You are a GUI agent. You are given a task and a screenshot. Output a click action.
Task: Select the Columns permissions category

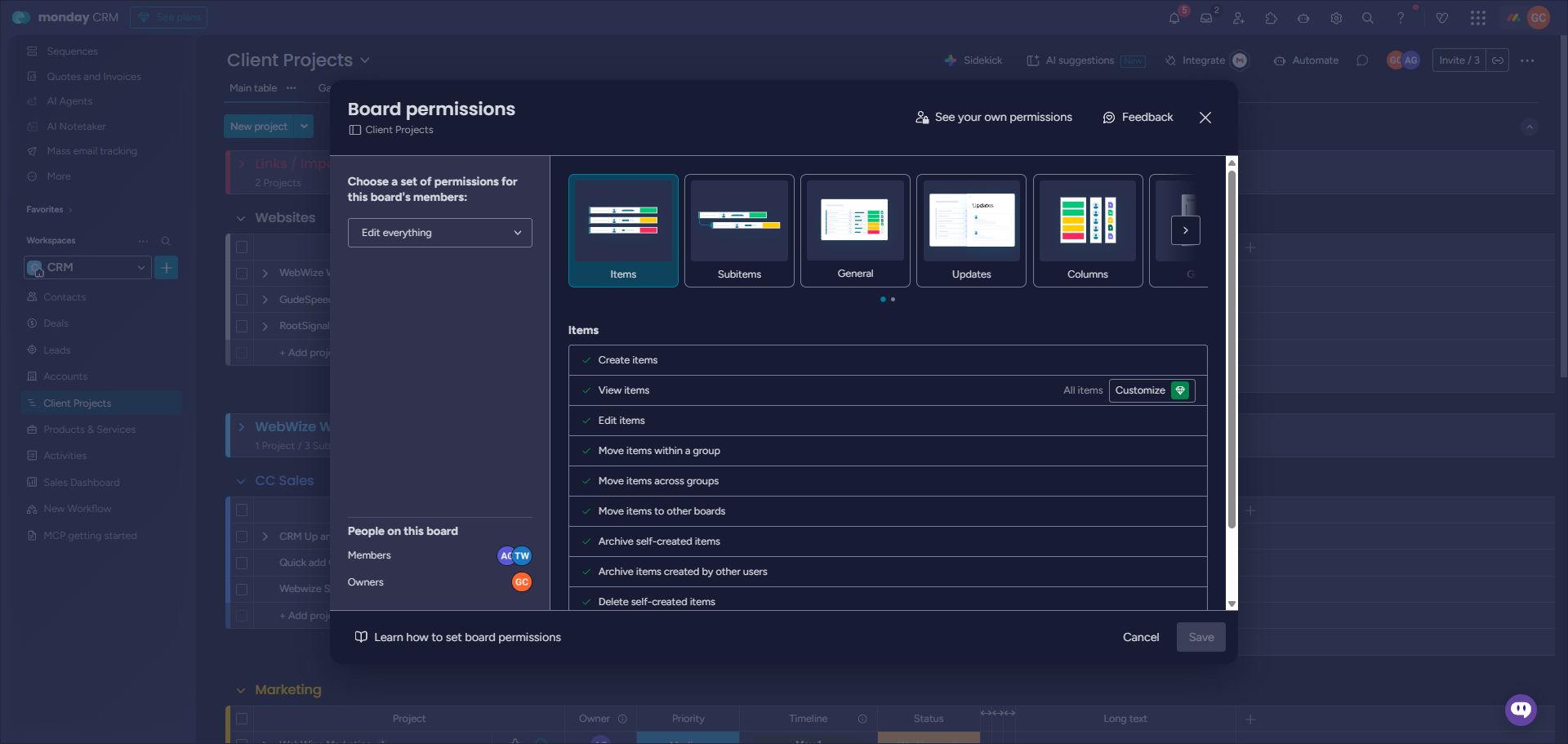click(1087, 230)
